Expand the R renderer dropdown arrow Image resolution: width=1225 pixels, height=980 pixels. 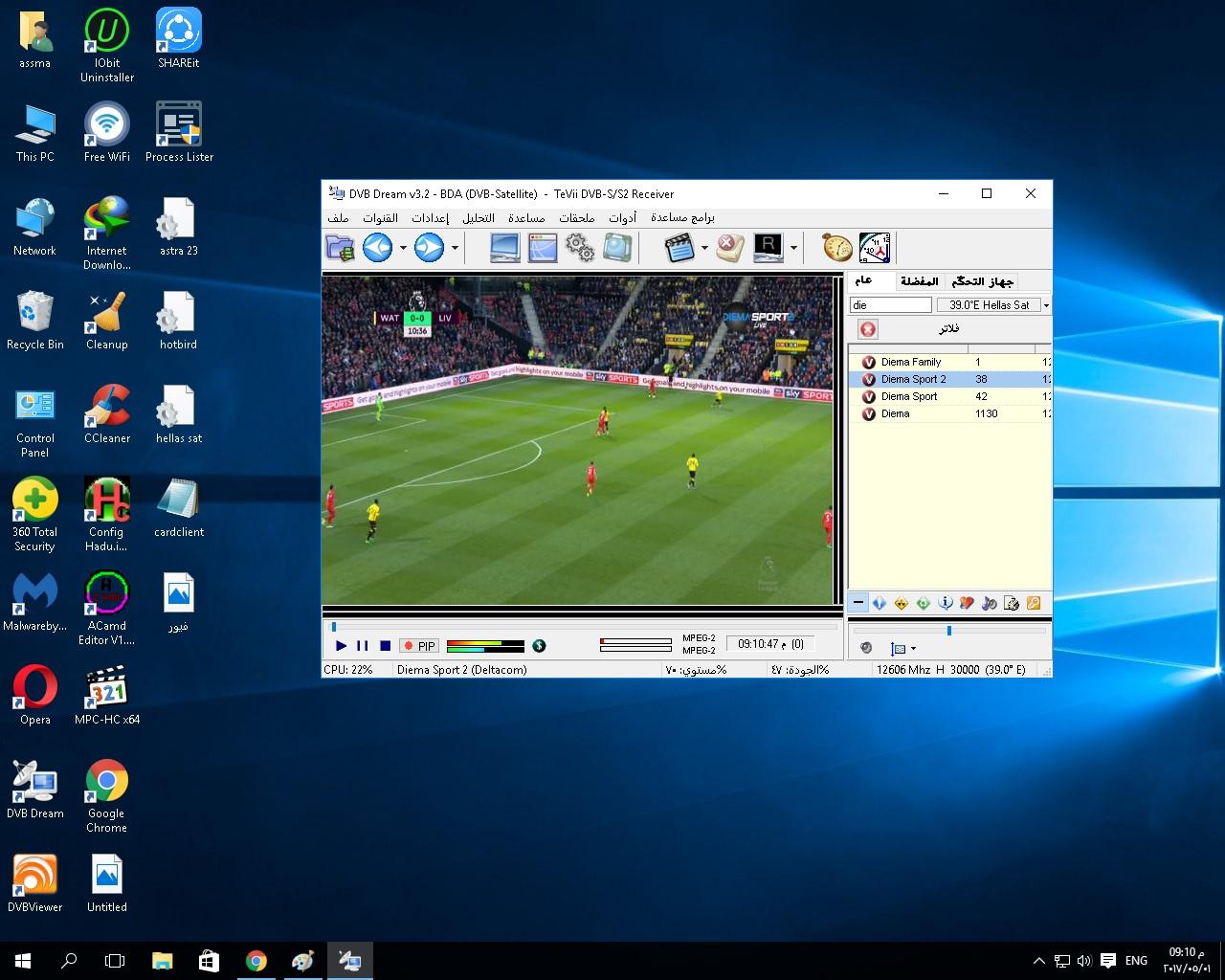(x=793, y=248)
